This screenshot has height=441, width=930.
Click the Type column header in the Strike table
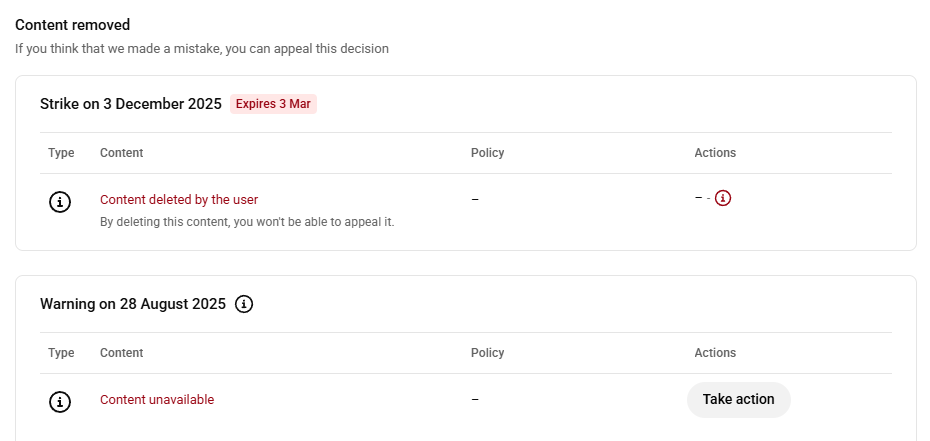tap(61, 153)
